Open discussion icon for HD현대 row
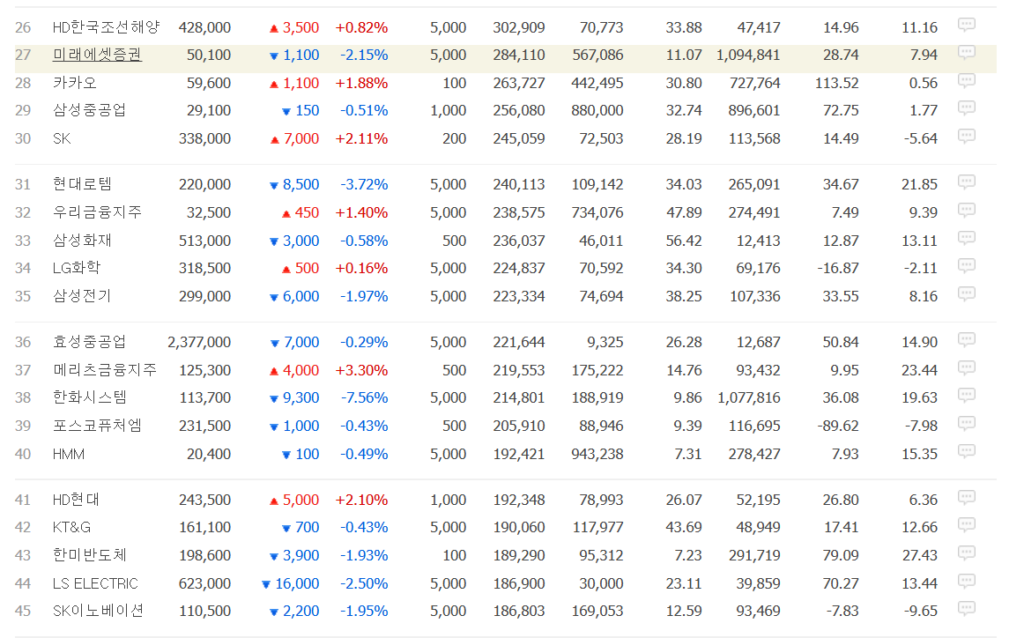Screen dimensions: 1024x638 (966, 496)
